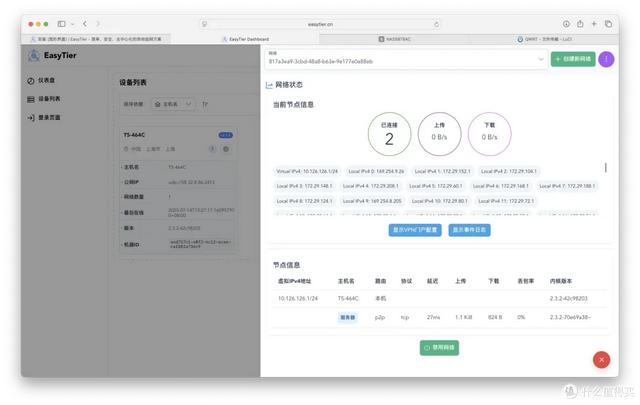This screenshot has height=405, width=640.
Task: Open the 设备列表 sidebar item
Action: (44, 99)
